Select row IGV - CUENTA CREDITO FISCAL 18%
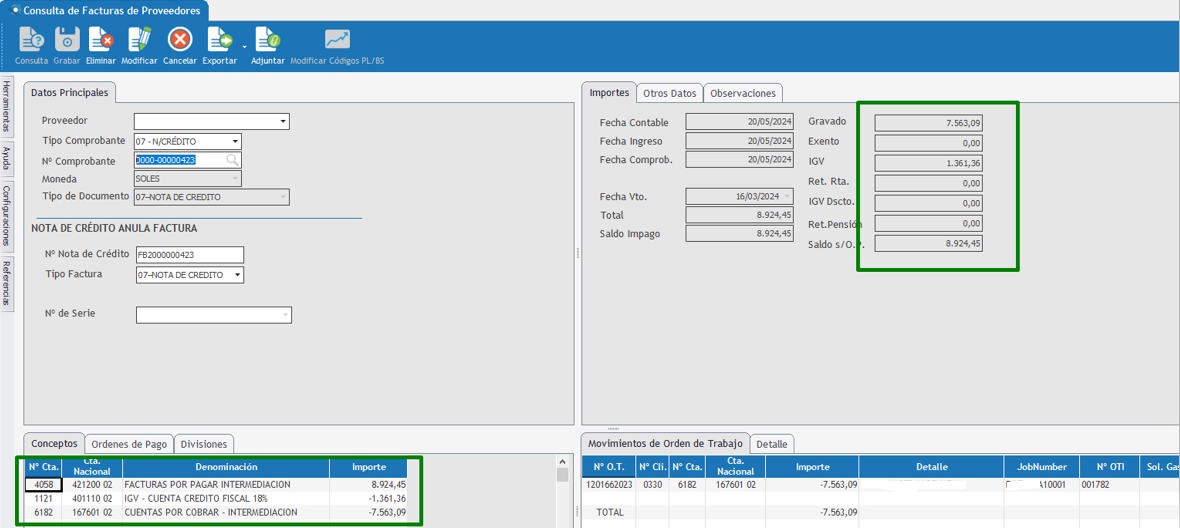1180x528 pixels. pyautogui.click(x=217, y=498)
